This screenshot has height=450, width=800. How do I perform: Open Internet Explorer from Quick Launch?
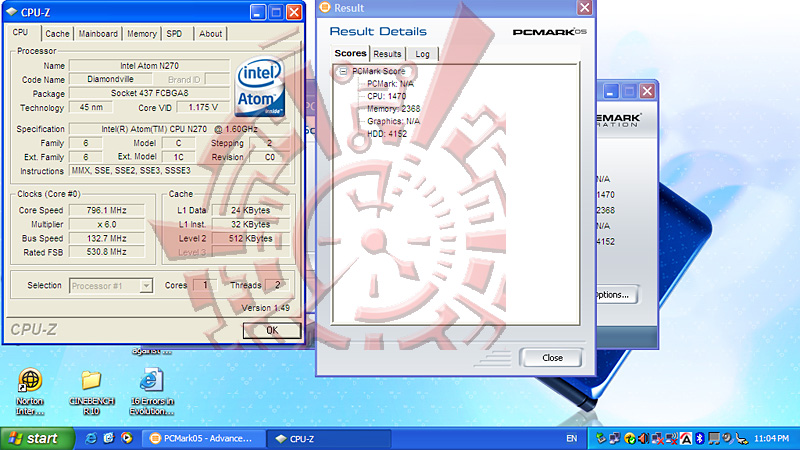click(x=91, y=438)
